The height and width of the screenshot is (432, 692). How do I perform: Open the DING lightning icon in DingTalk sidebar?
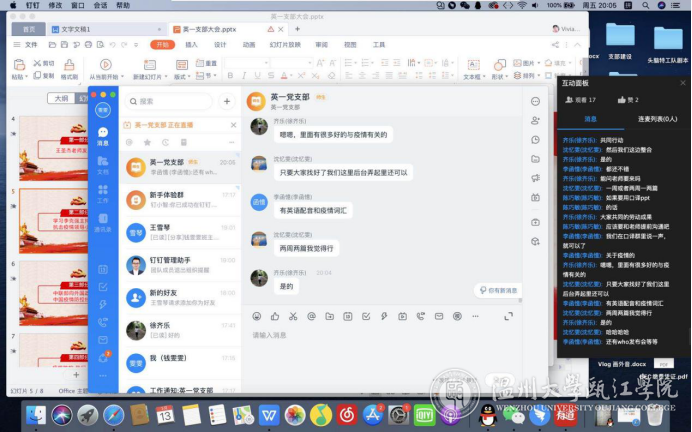pos(103,304)
